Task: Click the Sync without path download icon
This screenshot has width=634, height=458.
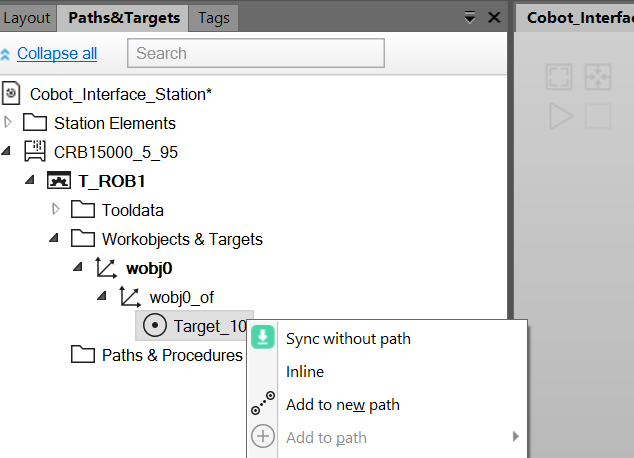Action: pyautogui.click(x=263, y=337)
